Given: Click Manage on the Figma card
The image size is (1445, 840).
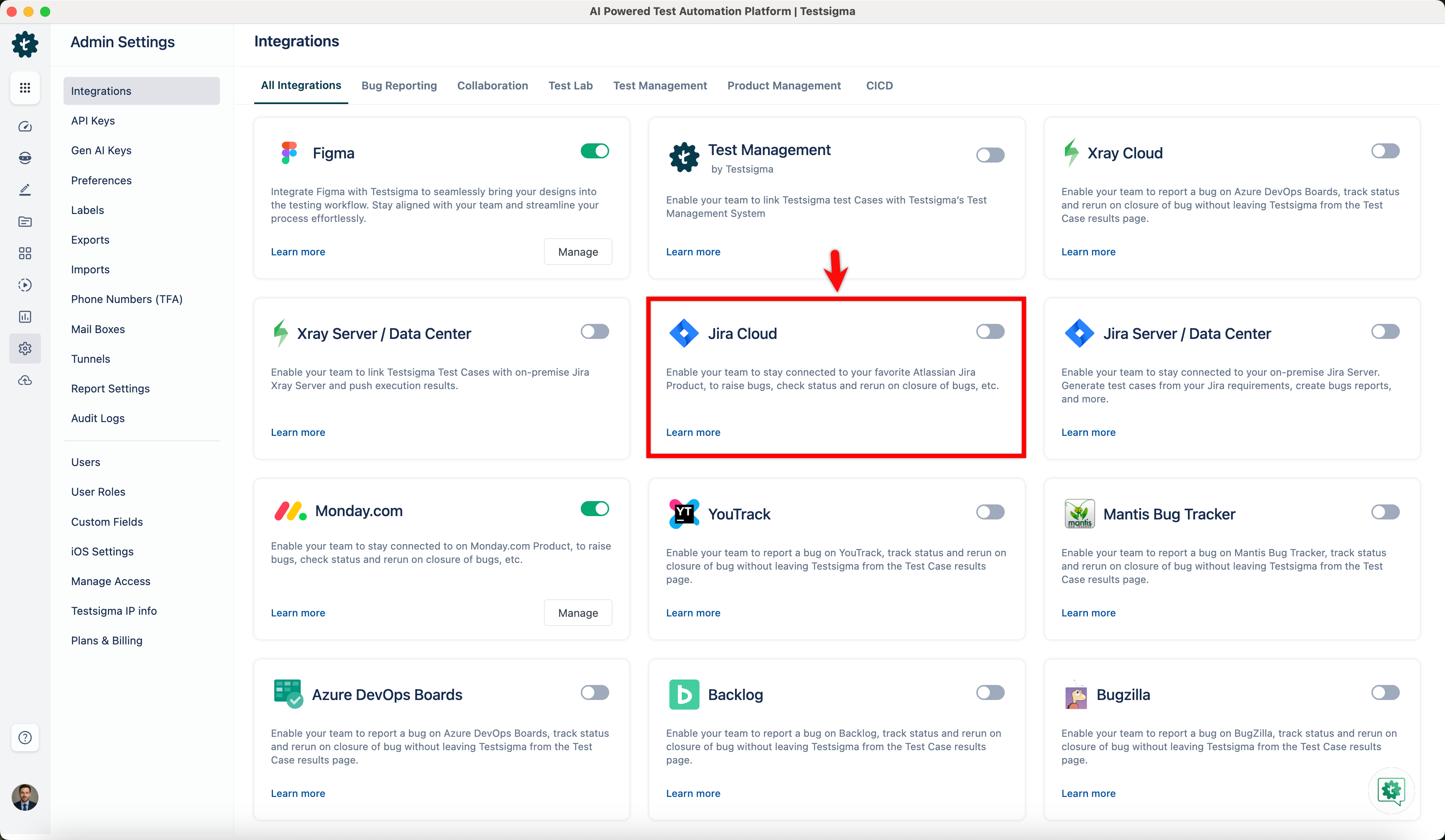Looking at the screenshot, I should 578,251.
